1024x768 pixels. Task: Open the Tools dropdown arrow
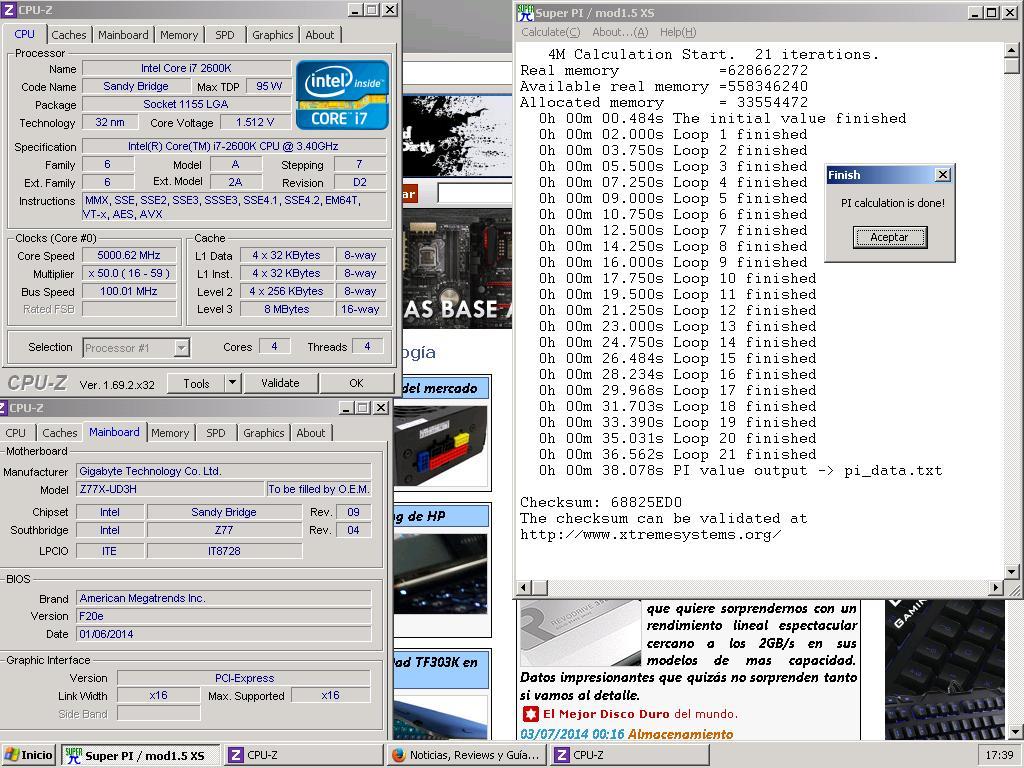[x=232, y=383]
